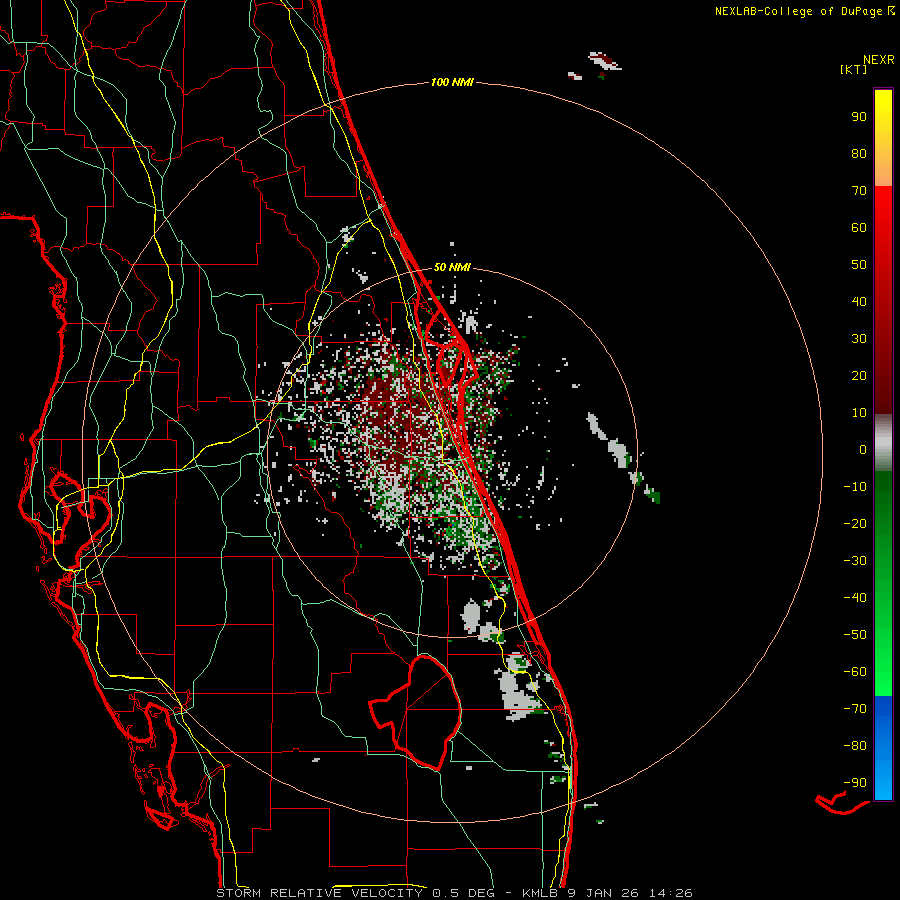This screenshot has width=900, height=900.
Task: Click the 14:26 timestamp in caption
Action: pos(670,893)
